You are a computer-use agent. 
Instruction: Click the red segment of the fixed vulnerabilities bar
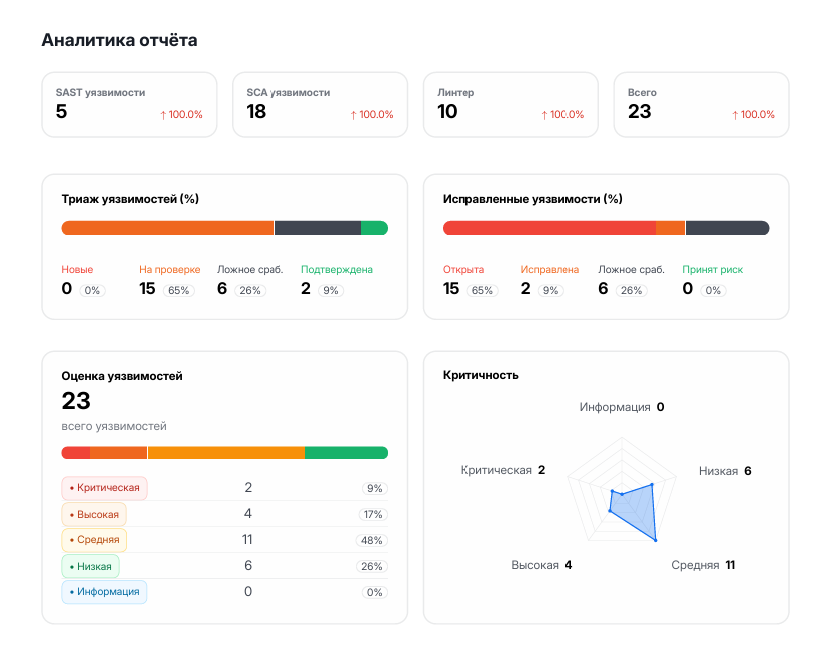click(x=549, y=228)
